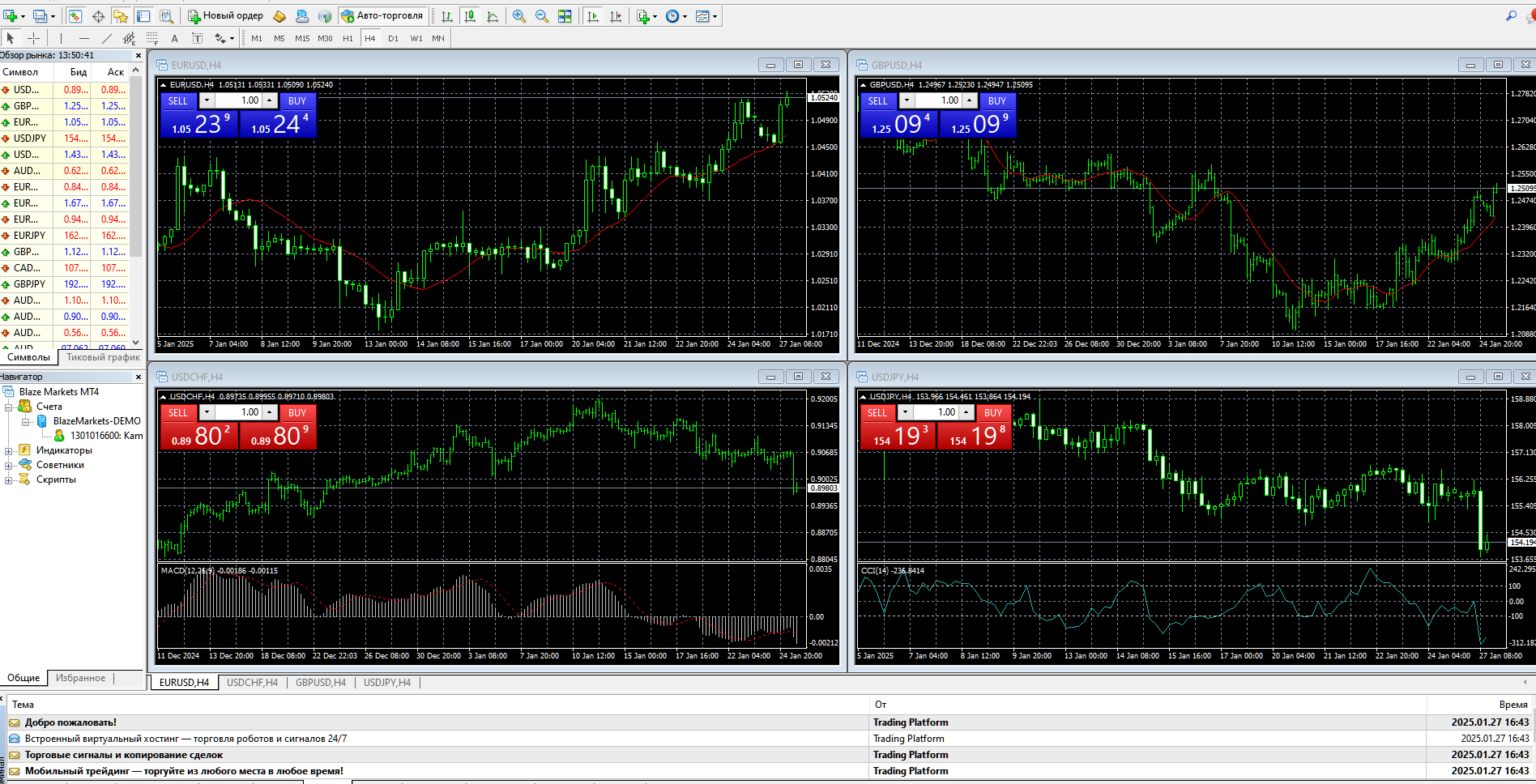Select the horizontal line drawing tool
Image resolution: width=1536 pixels, height=784 pixels.
pos(83,37)
